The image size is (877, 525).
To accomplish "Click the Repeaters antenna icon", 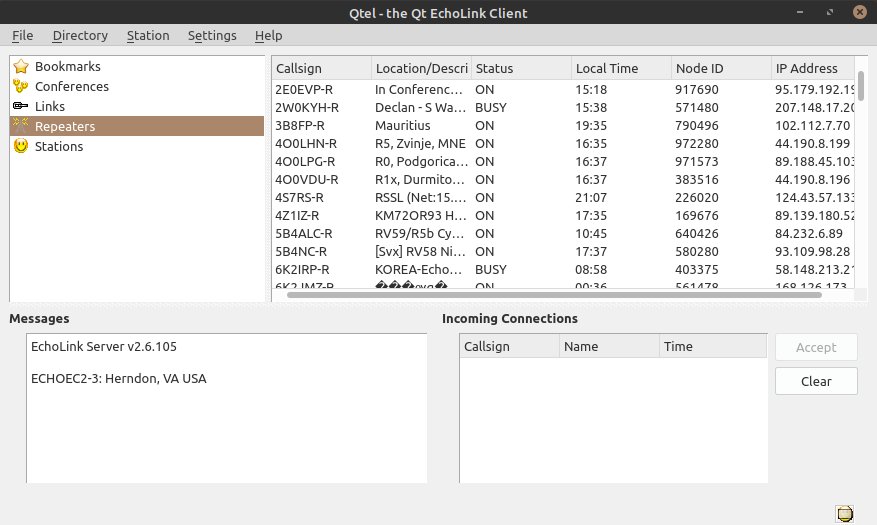I will point(21,126).
